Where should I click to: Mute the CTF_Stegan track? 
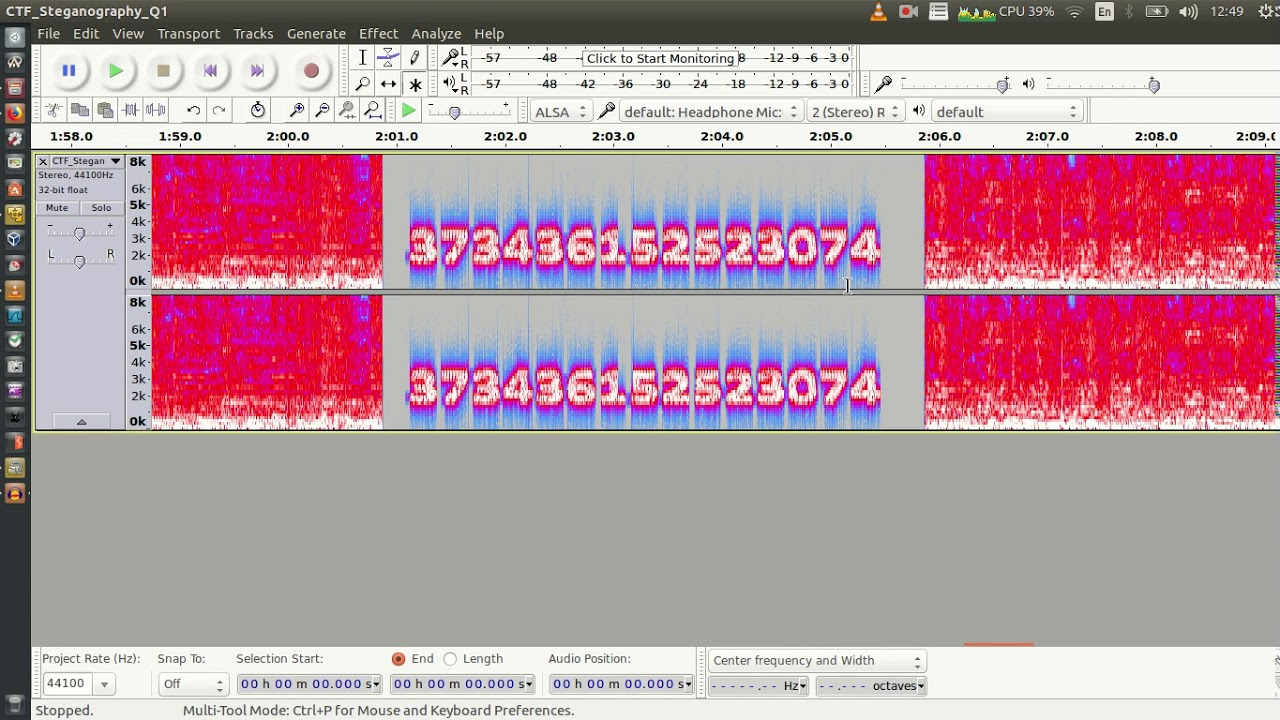click(x=57, y=208)
